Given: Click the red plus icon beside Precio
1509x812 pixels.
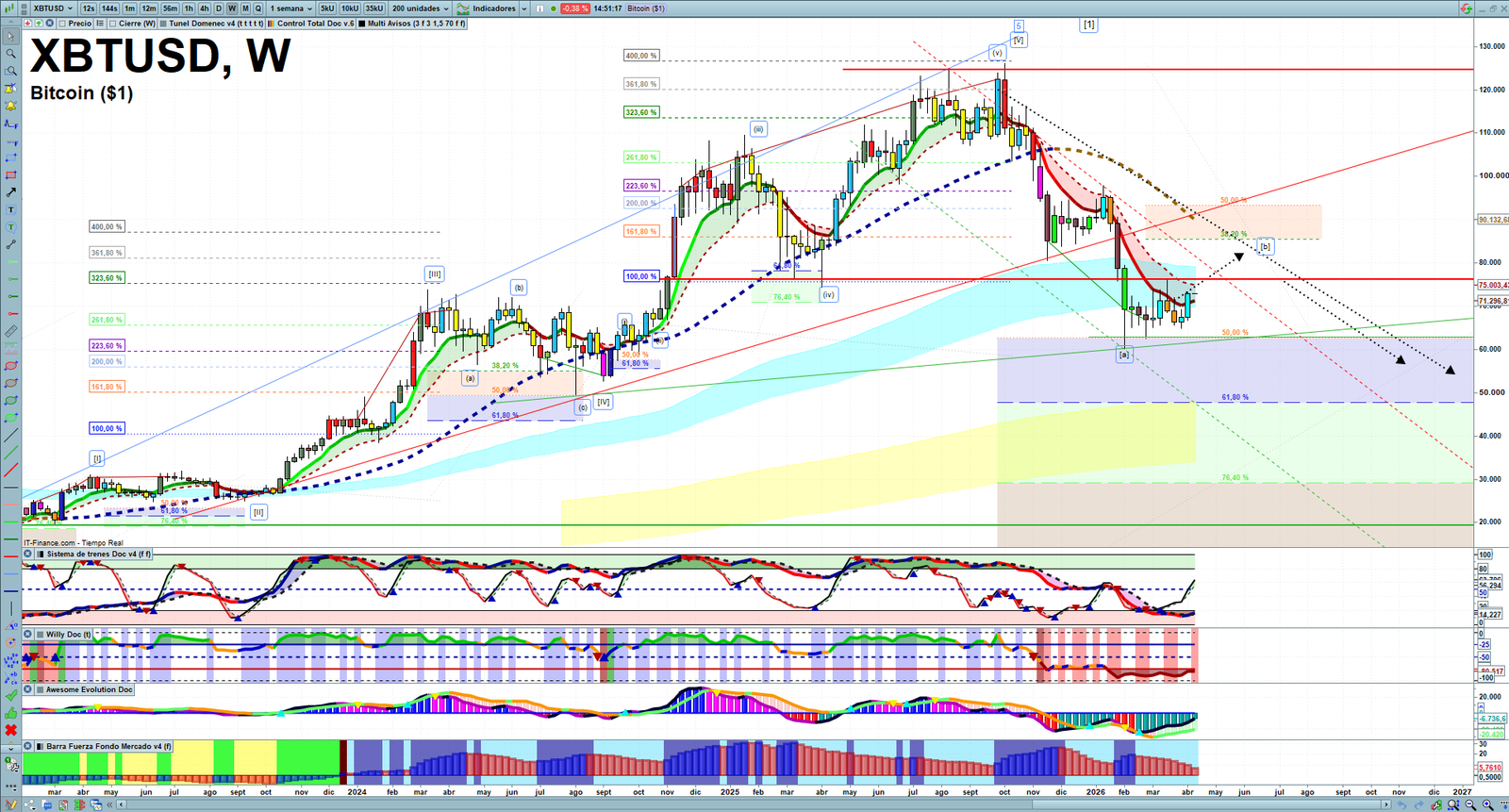Looking at the screenshot, I should tap(27, 23).
